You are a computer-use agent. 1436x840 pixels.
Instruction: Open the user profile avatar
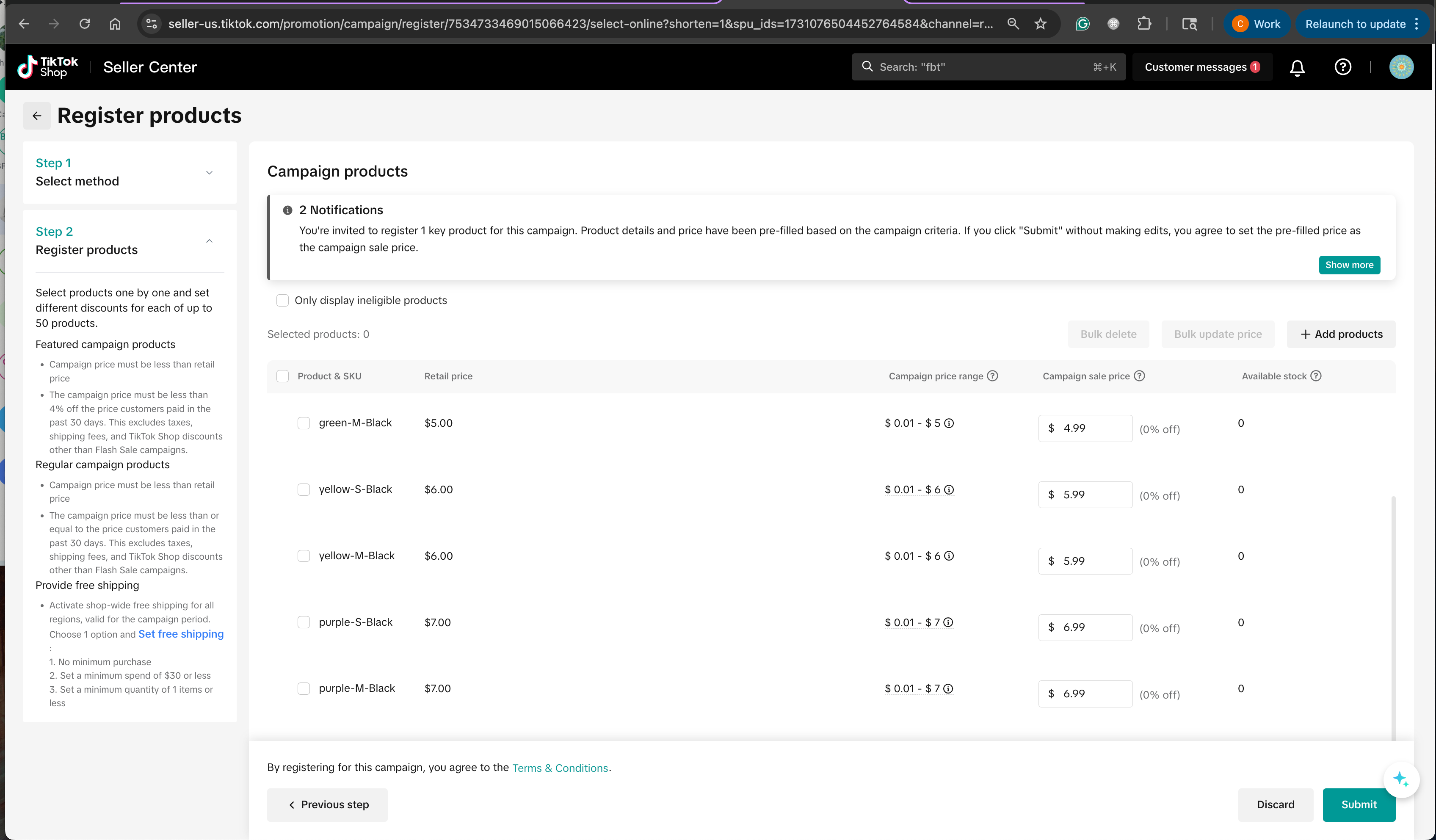click(x=1401, y=67)
